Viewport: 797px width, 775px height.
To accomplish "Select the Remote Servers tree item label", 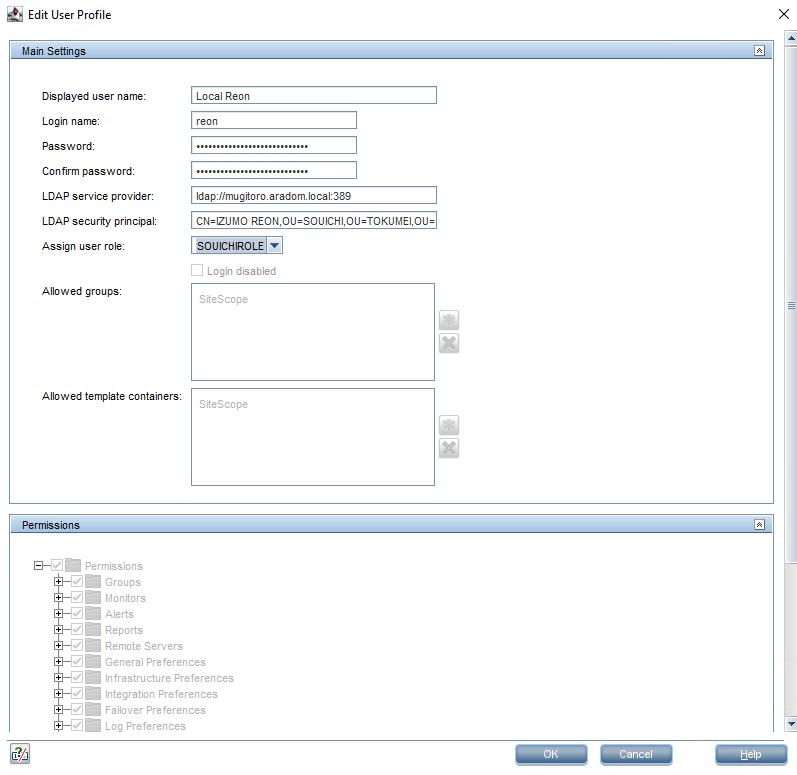I will coord(144,646).
